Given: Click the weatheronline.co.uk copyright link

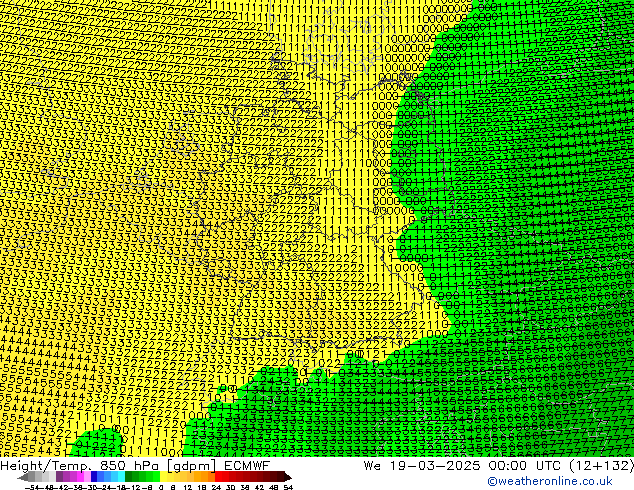Looking at the screenshot, I should click(550, 481).
